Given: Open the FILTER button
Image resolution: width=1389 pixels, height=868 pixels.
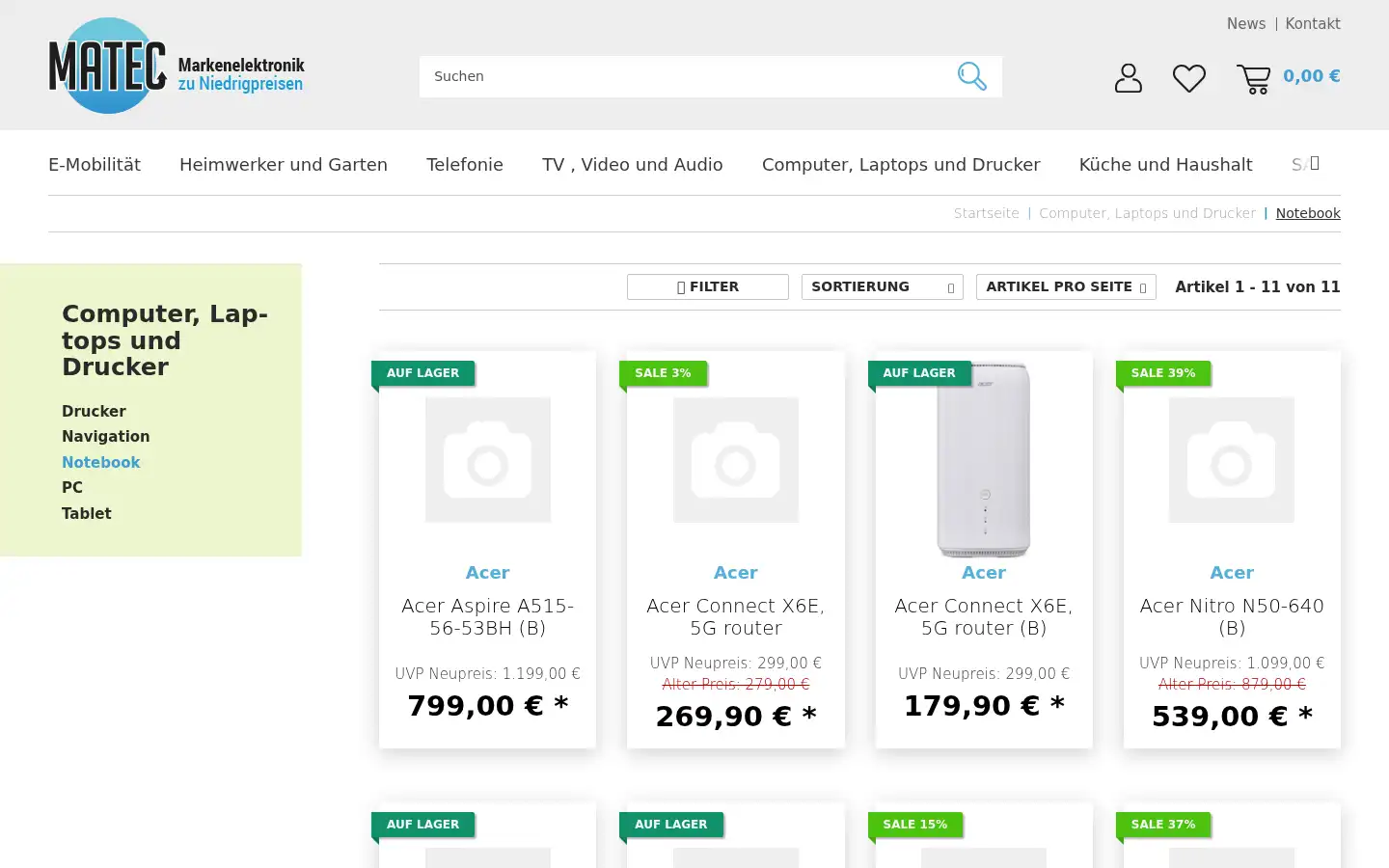Looking at the screenshot, I should pos(708,286).
